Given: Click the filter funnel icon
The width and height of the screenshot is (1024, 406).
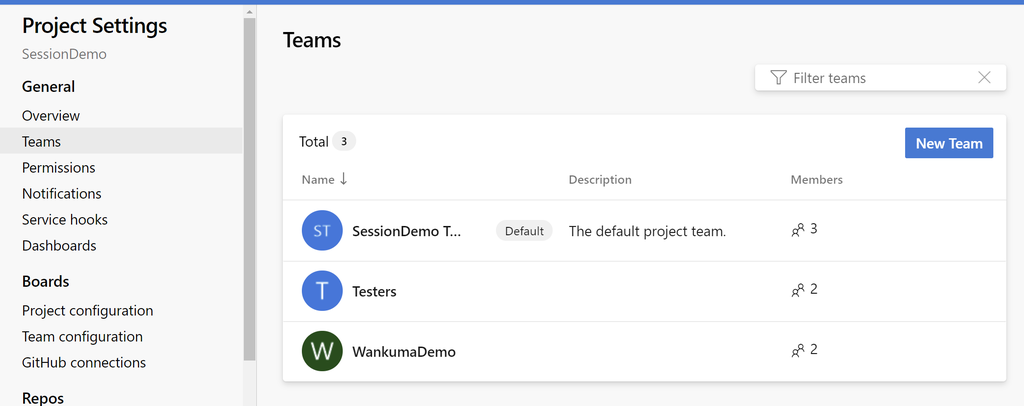Looking at the screenshot, I should 778,78.
